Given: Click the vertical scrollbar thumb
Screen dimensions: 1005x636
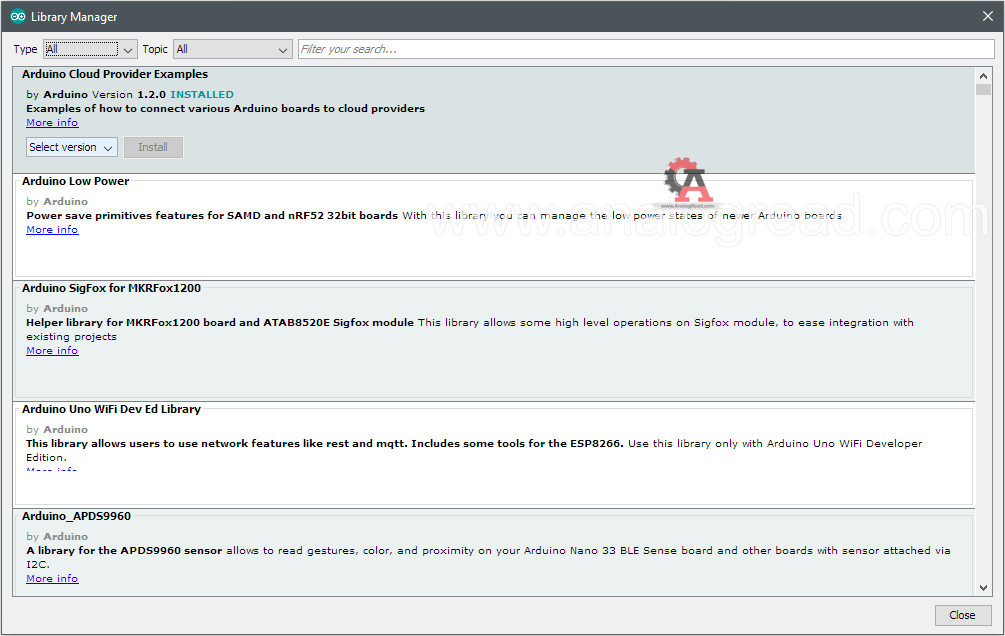Looking at the screenshot, I should pyautogui.click(x=983, y=89).
